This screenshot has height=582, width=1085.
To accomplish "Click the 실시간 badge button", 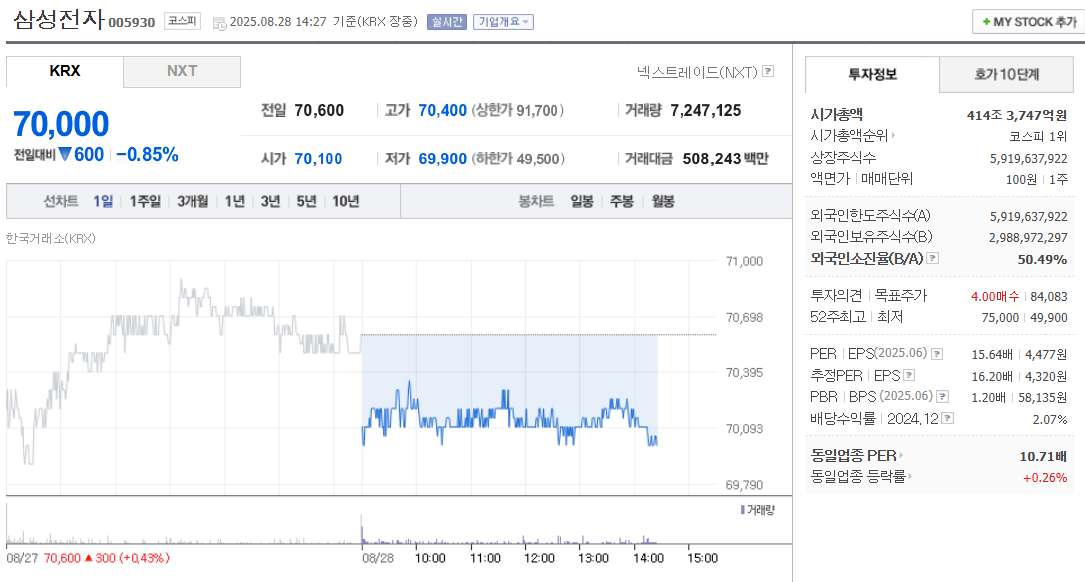I will click(x=446, y=22).
